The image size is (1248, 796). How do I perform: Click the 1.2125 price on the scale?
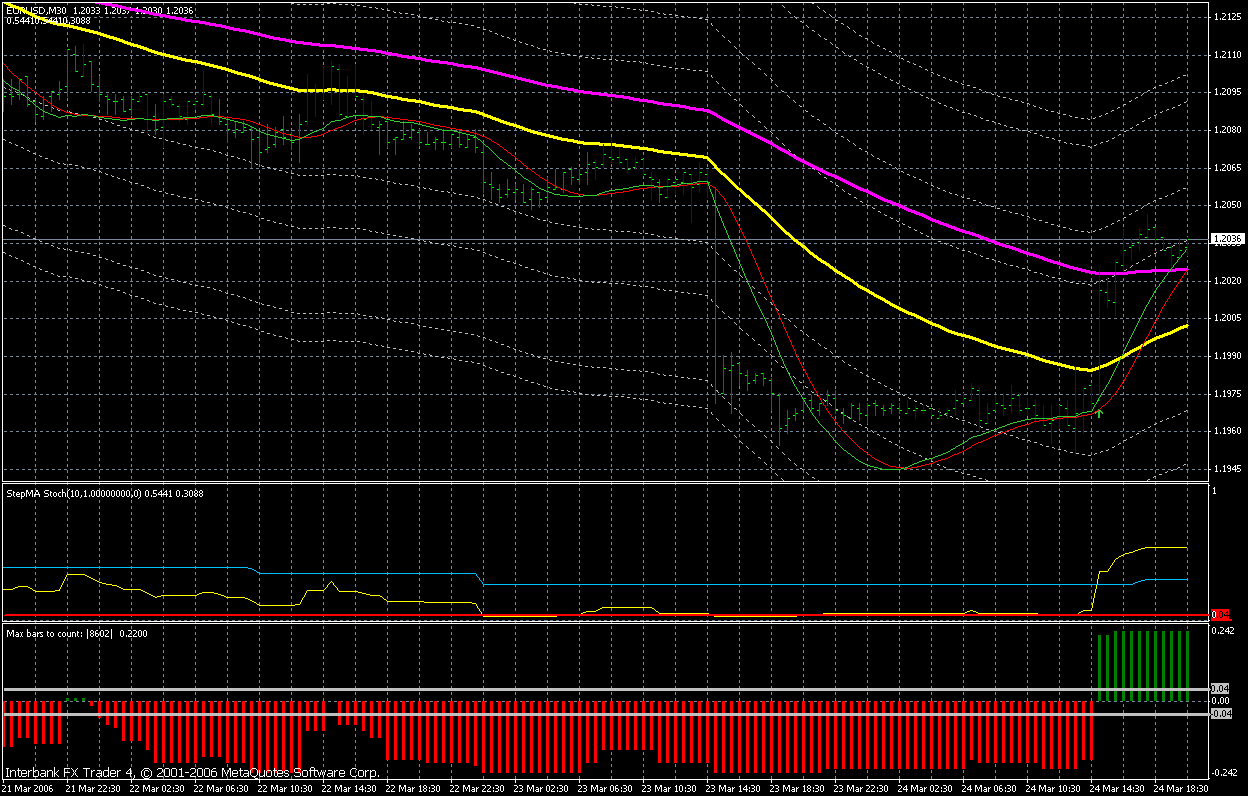pyautogui.click(x=1227, y=17)
